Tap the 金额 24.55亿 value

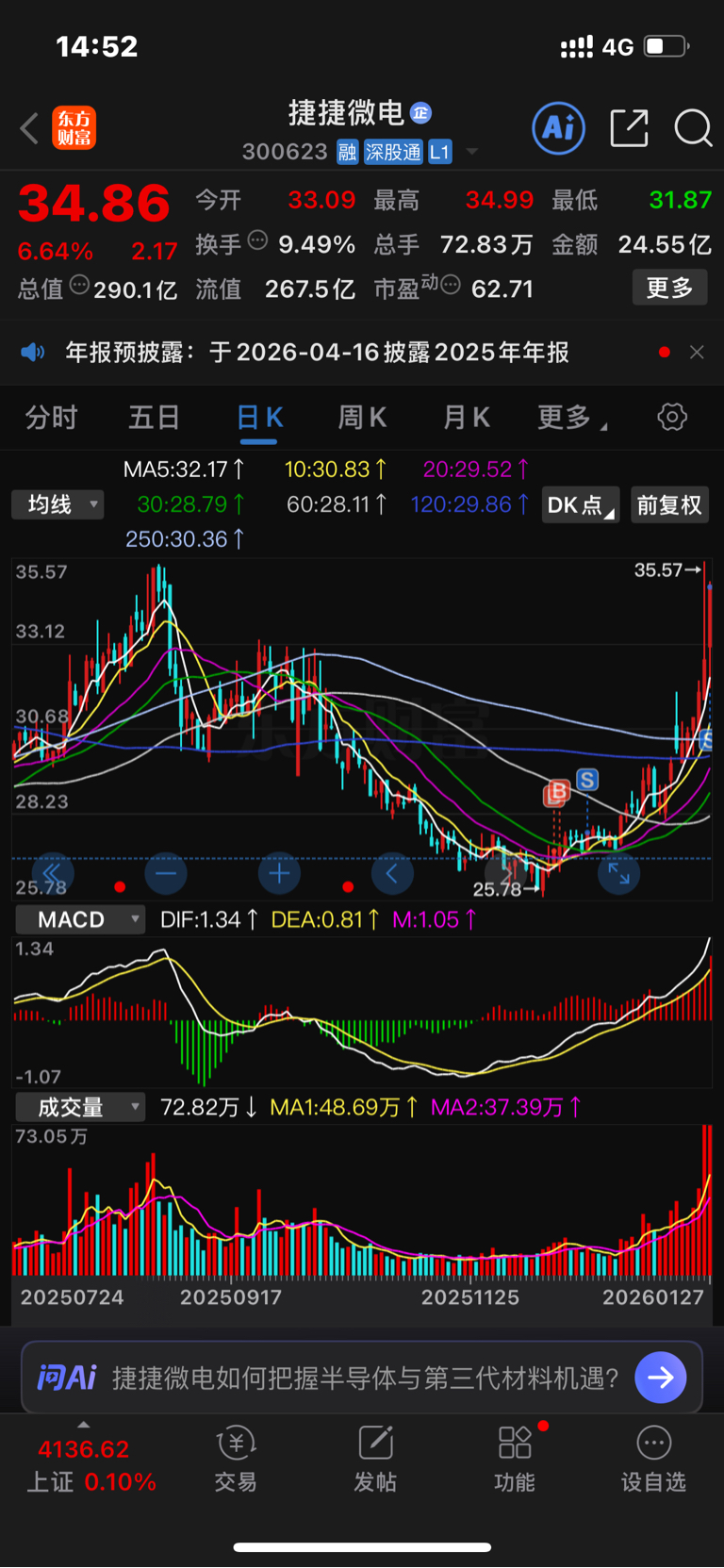pyautogui.click(x=632, y=245)
